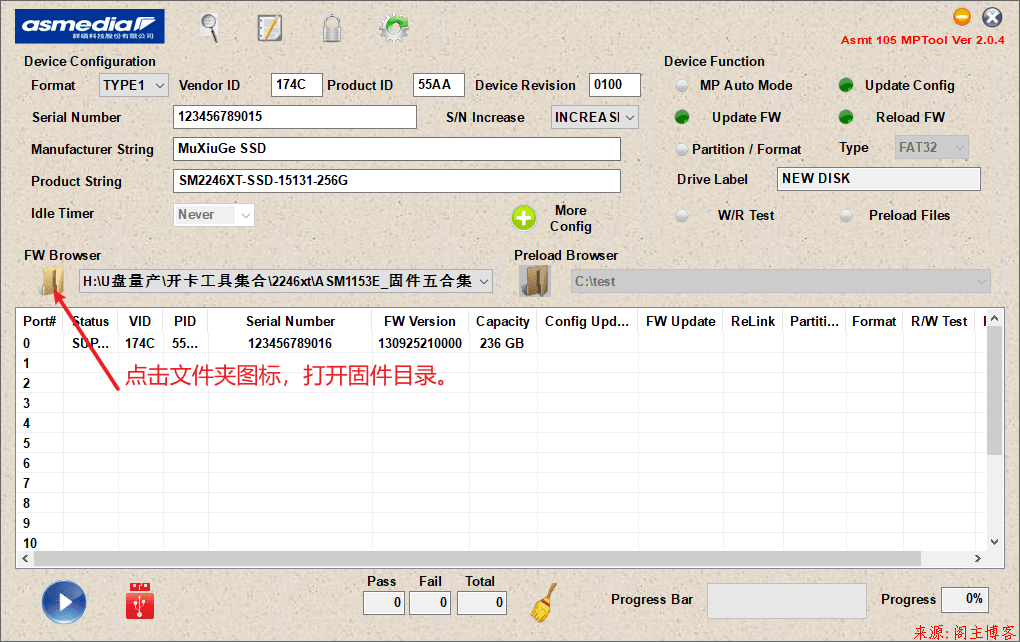Toggle Update FW option
The width and height of the screenshot is (1020, 642).
click(x=682, y=117)
